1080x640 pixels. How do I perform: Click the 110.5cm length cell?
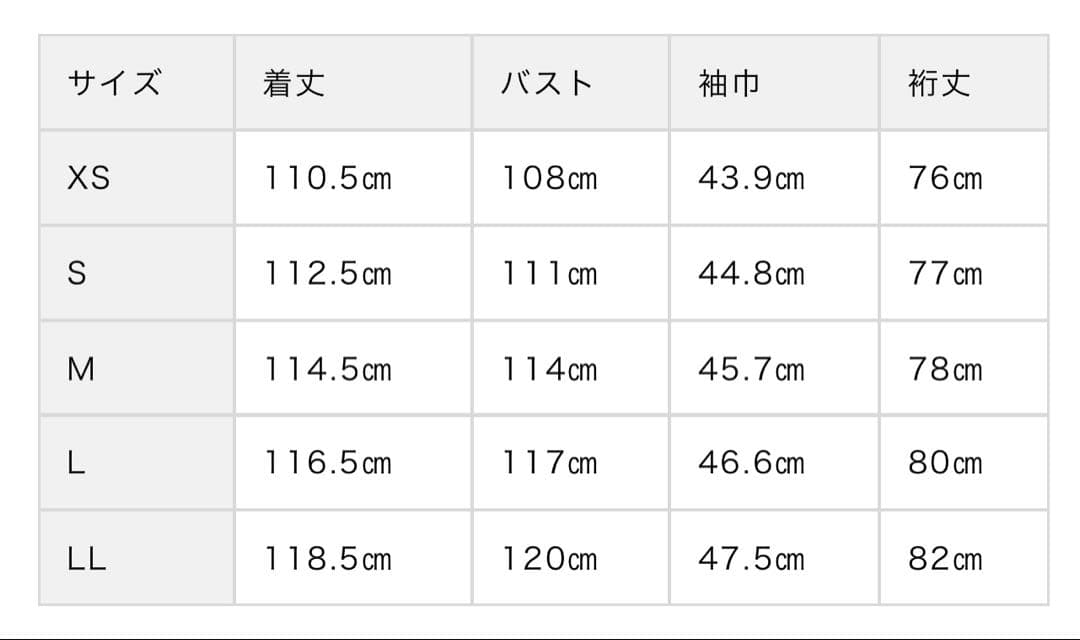pyautogui.click(x=328, y=178)
